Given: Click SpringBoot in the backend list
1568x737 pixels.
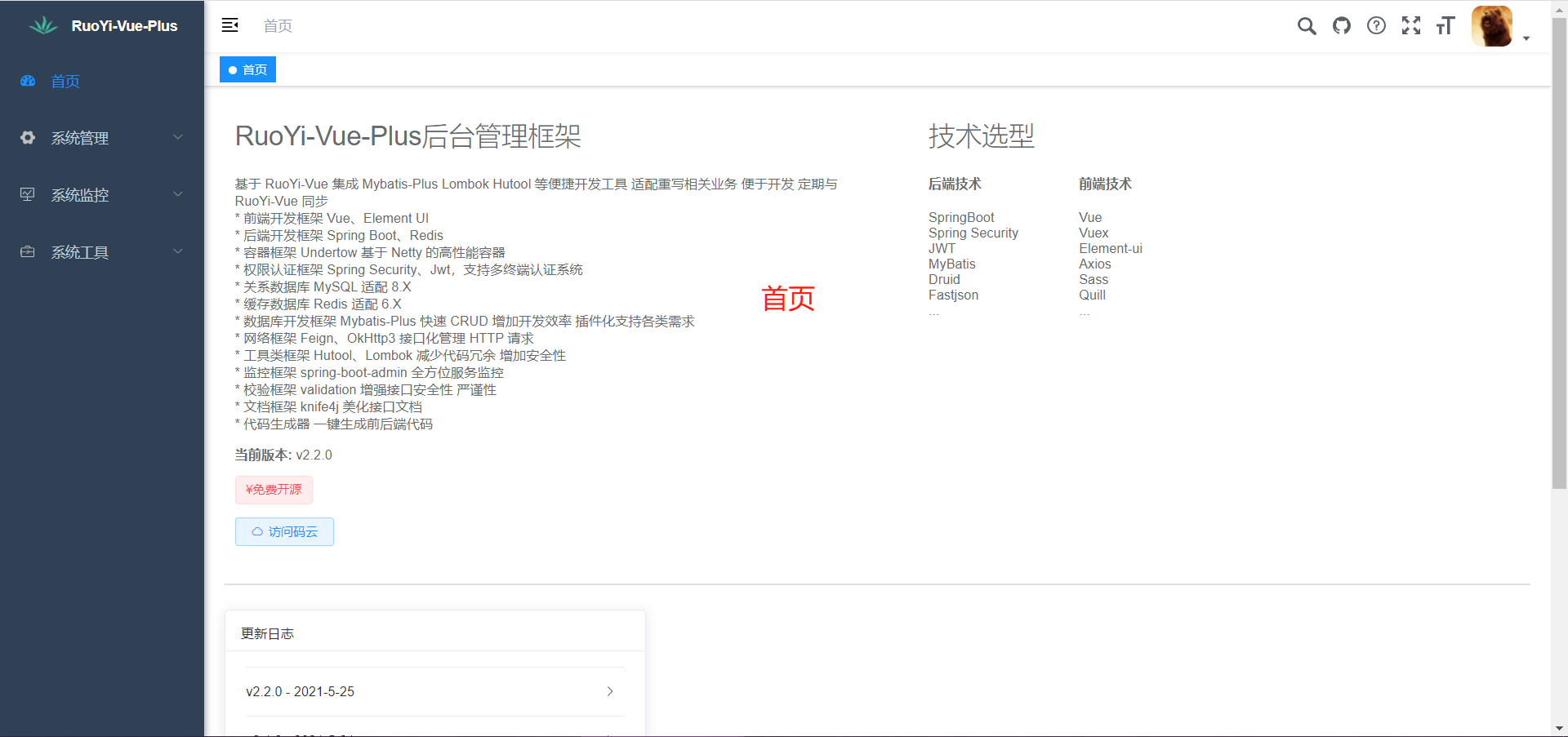Looking at the screenshot, I should tap(961, 217).
